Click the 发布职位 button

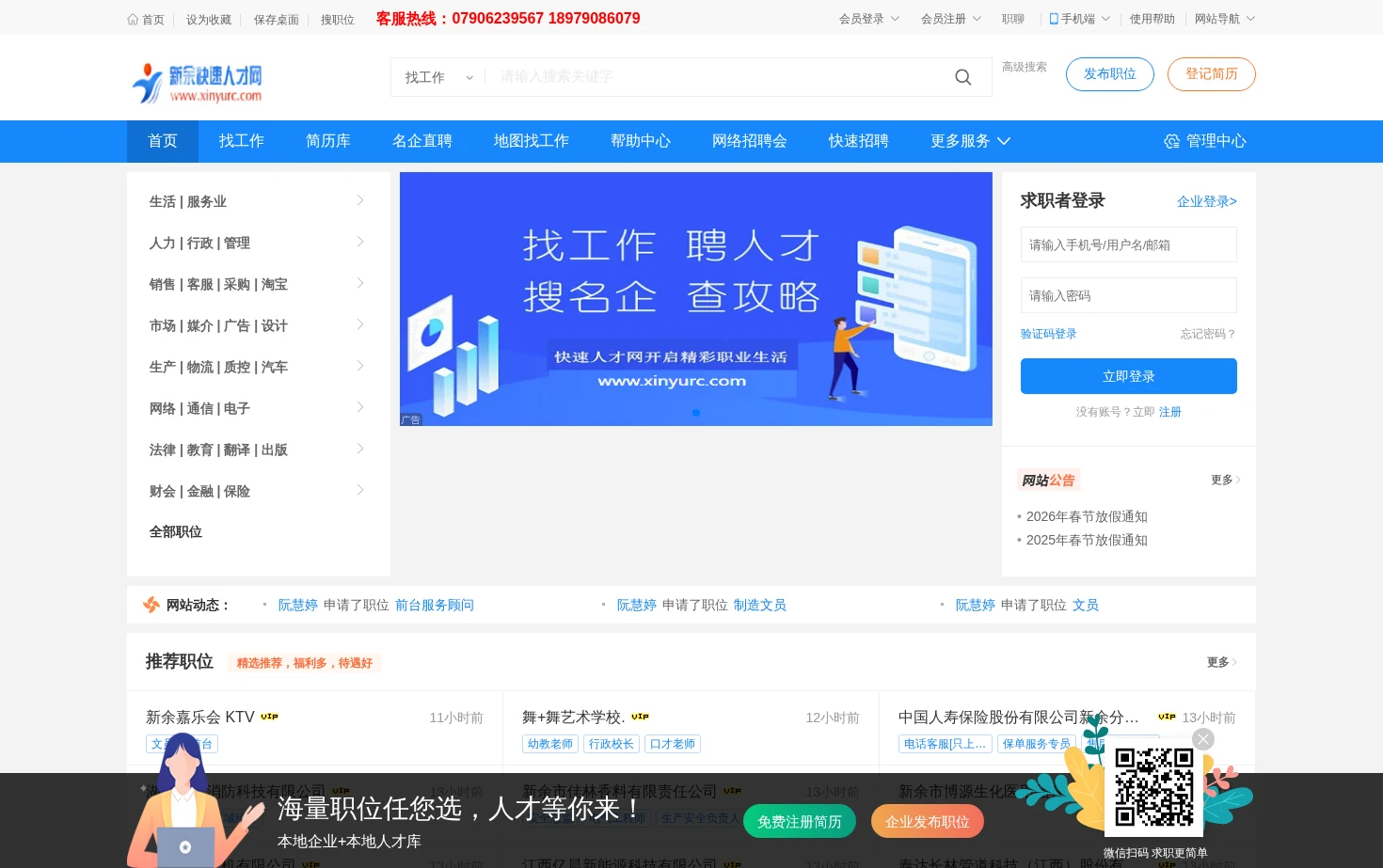pyautogui.click(x=1110, y=74)
